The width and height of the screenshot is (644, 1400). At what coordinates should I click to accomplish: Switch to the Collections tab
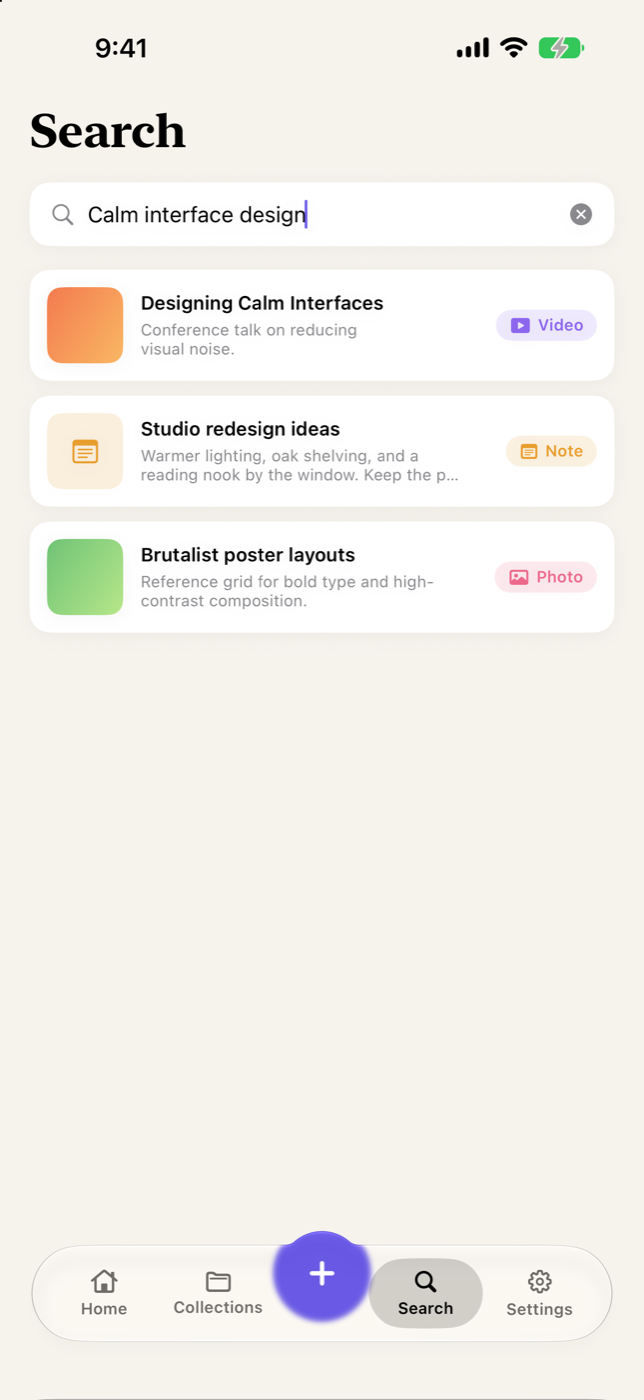[x=218, y=1293]
